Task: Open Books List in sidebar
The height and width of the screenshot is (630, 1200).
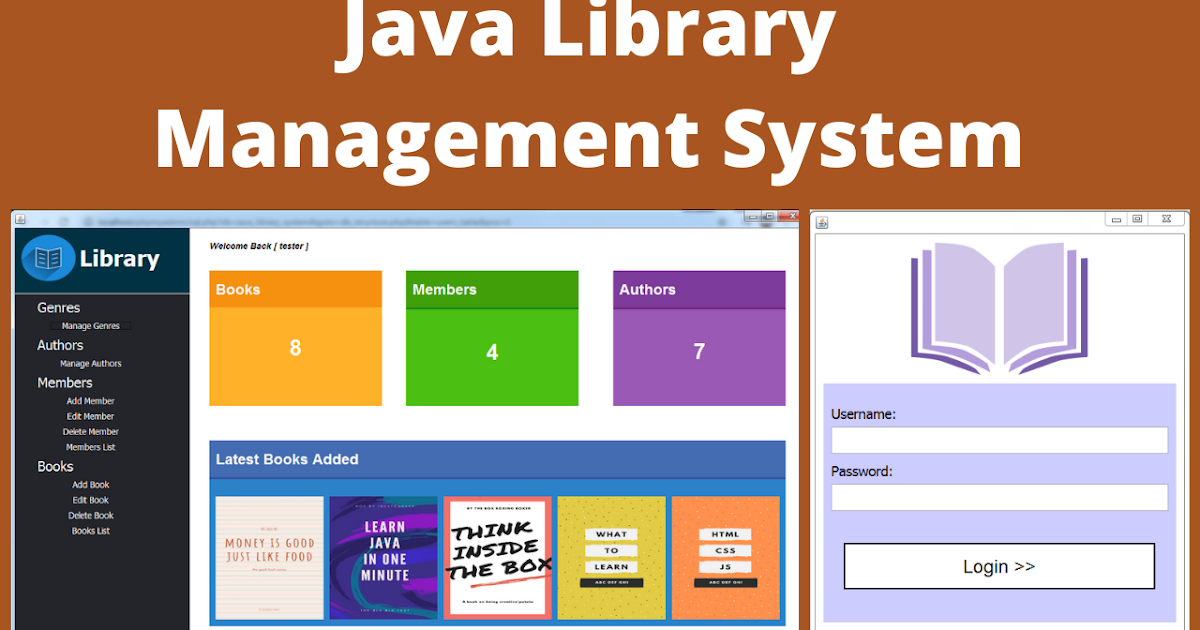Action: click(91, 531)
